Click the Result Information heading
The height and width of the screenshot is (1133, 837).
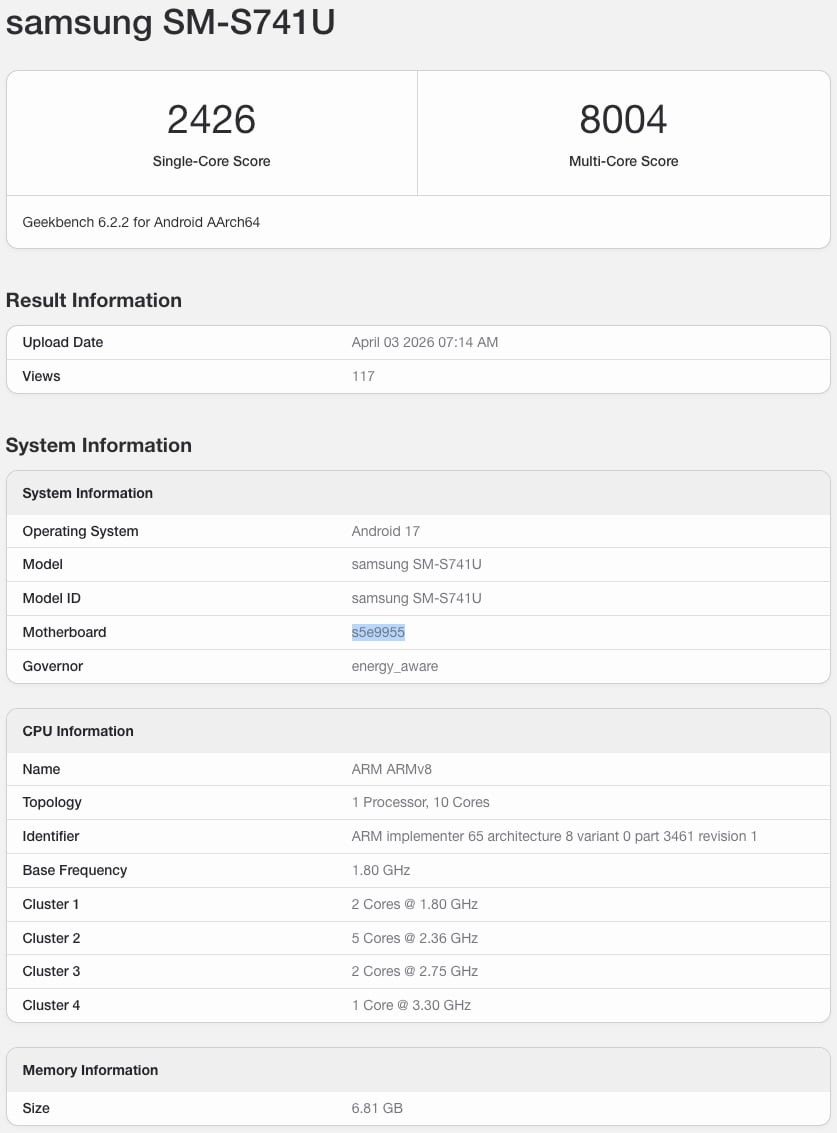(x=94, y=300)
